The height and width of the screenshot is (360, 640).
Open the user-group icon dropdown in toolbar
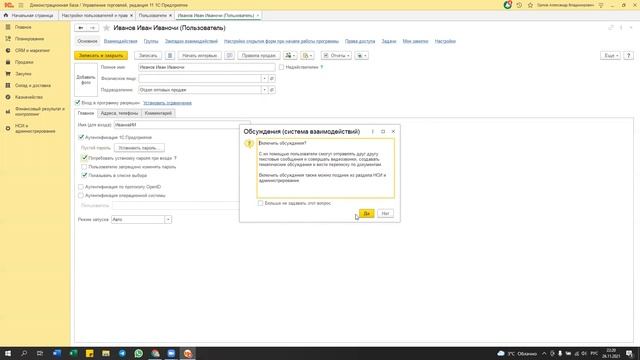click(290, 56)
